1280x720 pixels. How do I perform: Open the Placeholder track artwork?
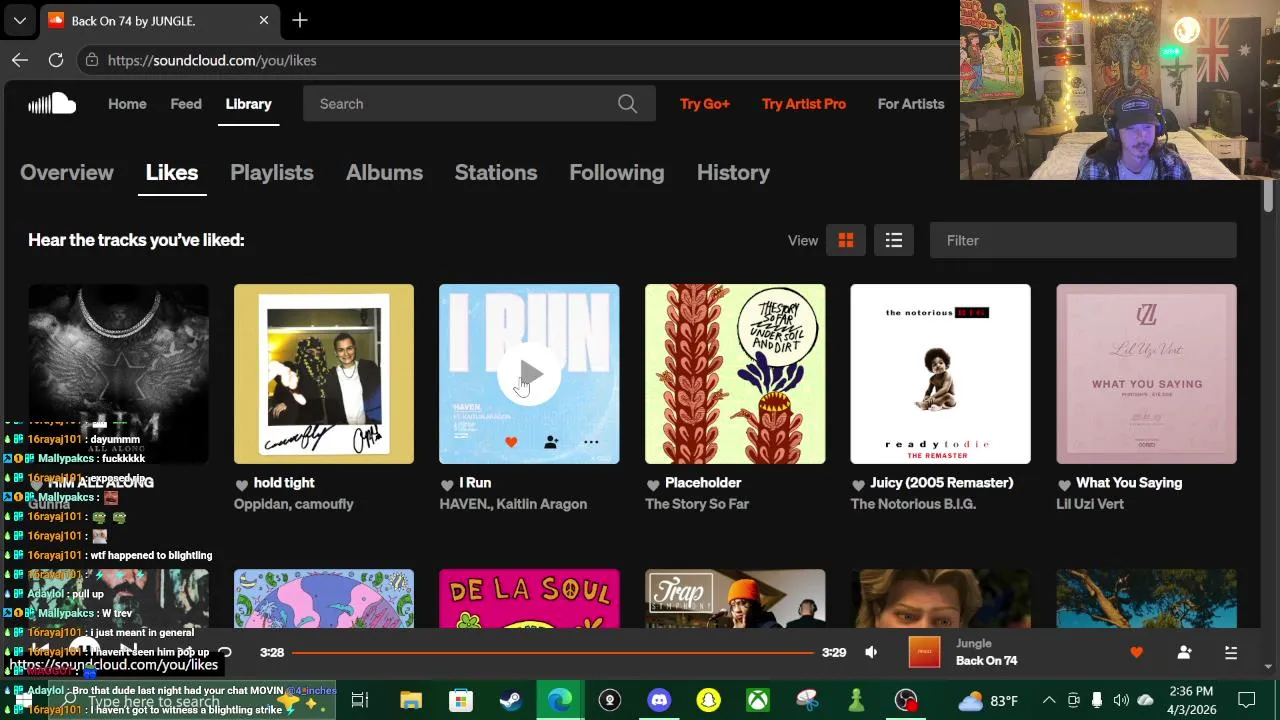point(735,374)
